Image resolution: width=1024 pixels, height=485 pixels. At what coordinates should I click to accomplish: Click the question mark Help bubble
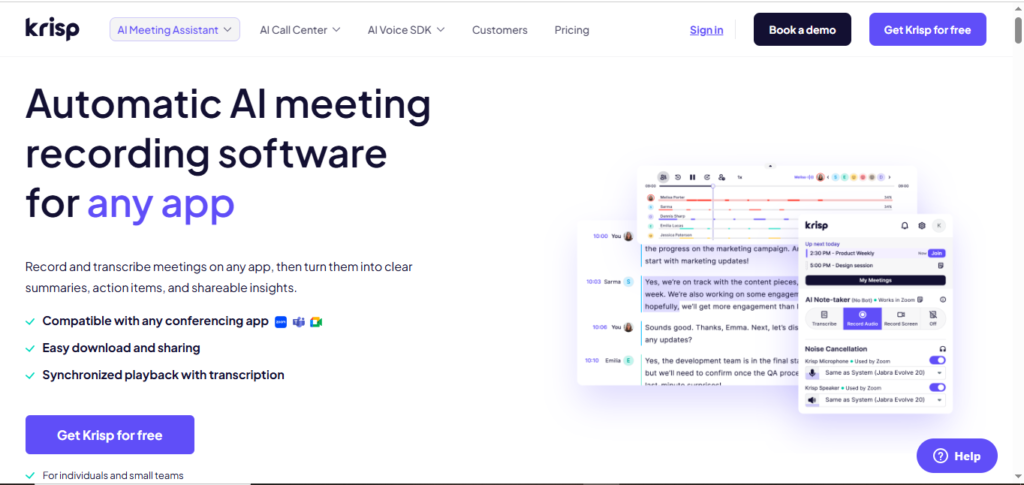point(956,456)
